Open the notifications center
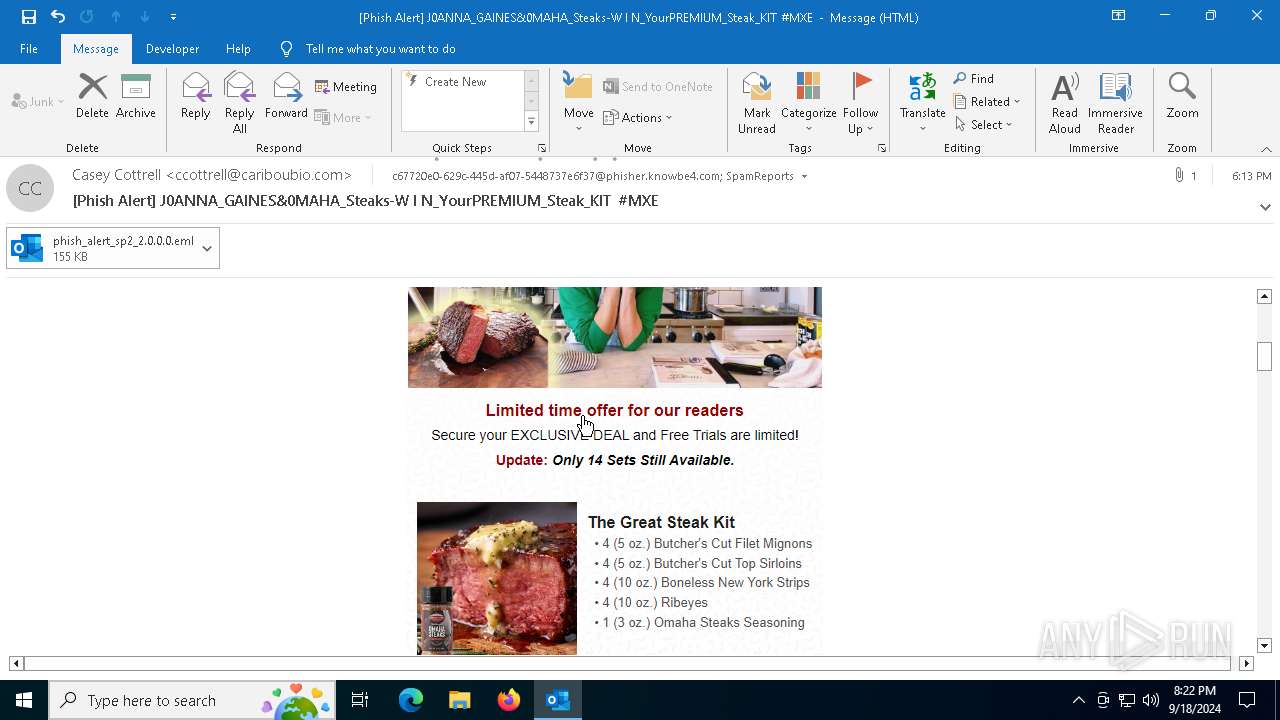Image resolution: width=1280 pixels, height=720 pixels. tap(1247, 700)
